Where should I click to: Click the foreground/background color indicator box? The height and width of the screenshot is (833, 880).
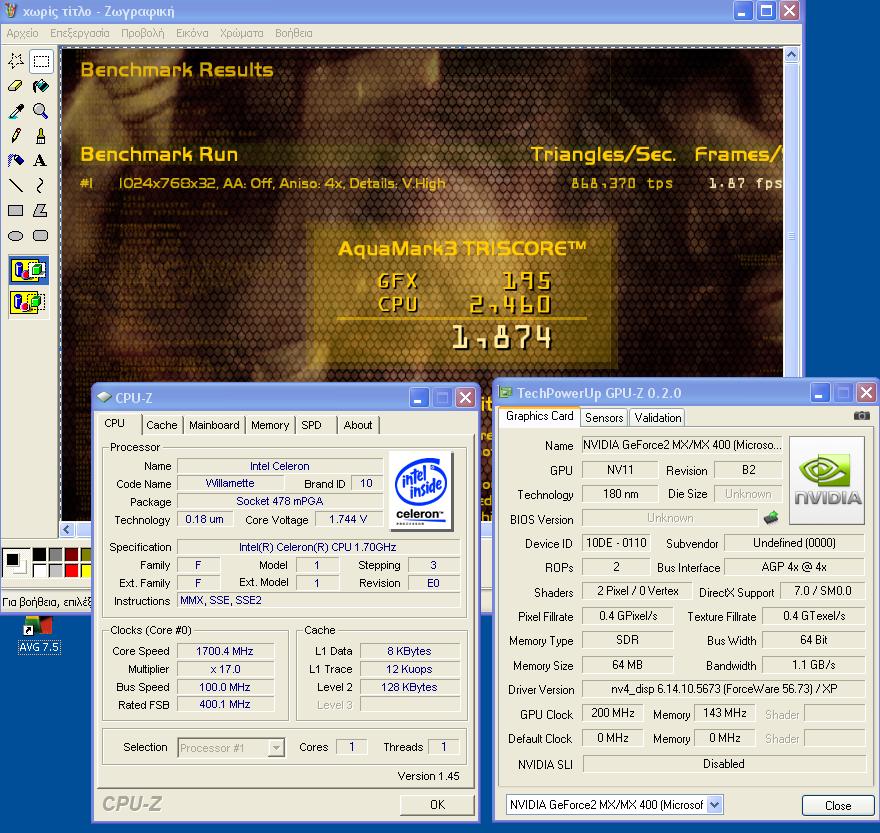[x=16, y=563]
